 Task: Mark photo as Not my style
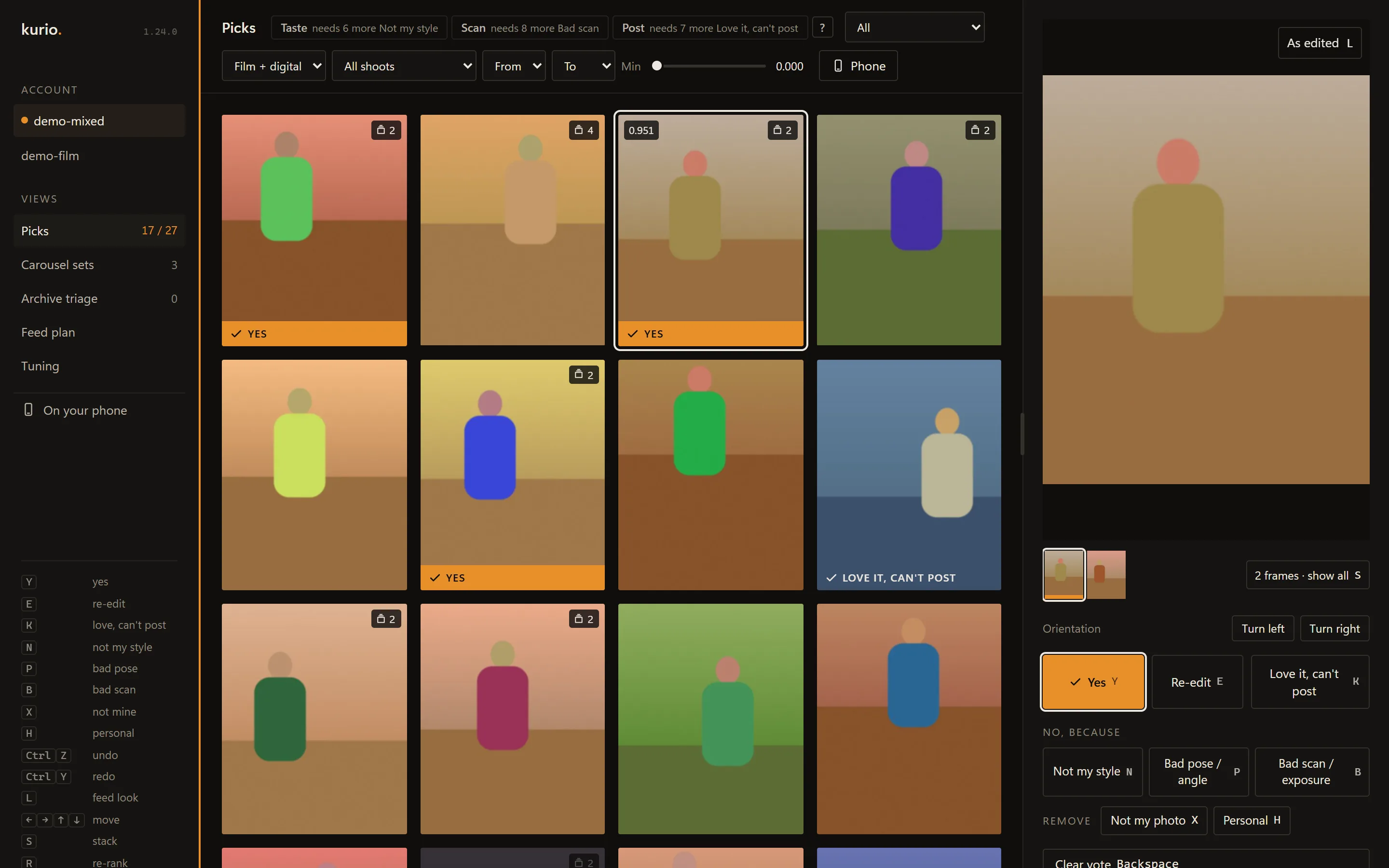tap(1092, 772)
